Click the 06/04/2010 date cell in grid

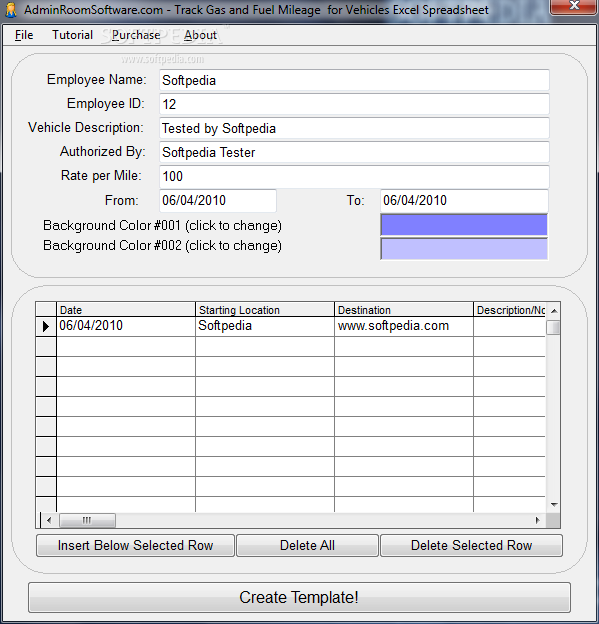[x=126, y=326]
